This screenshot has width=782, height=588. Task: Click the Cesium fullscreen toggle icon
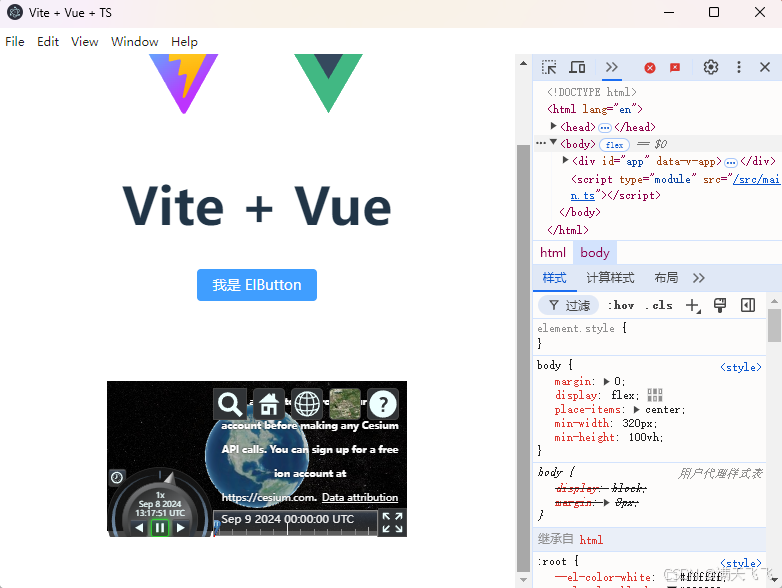point(392,522)
